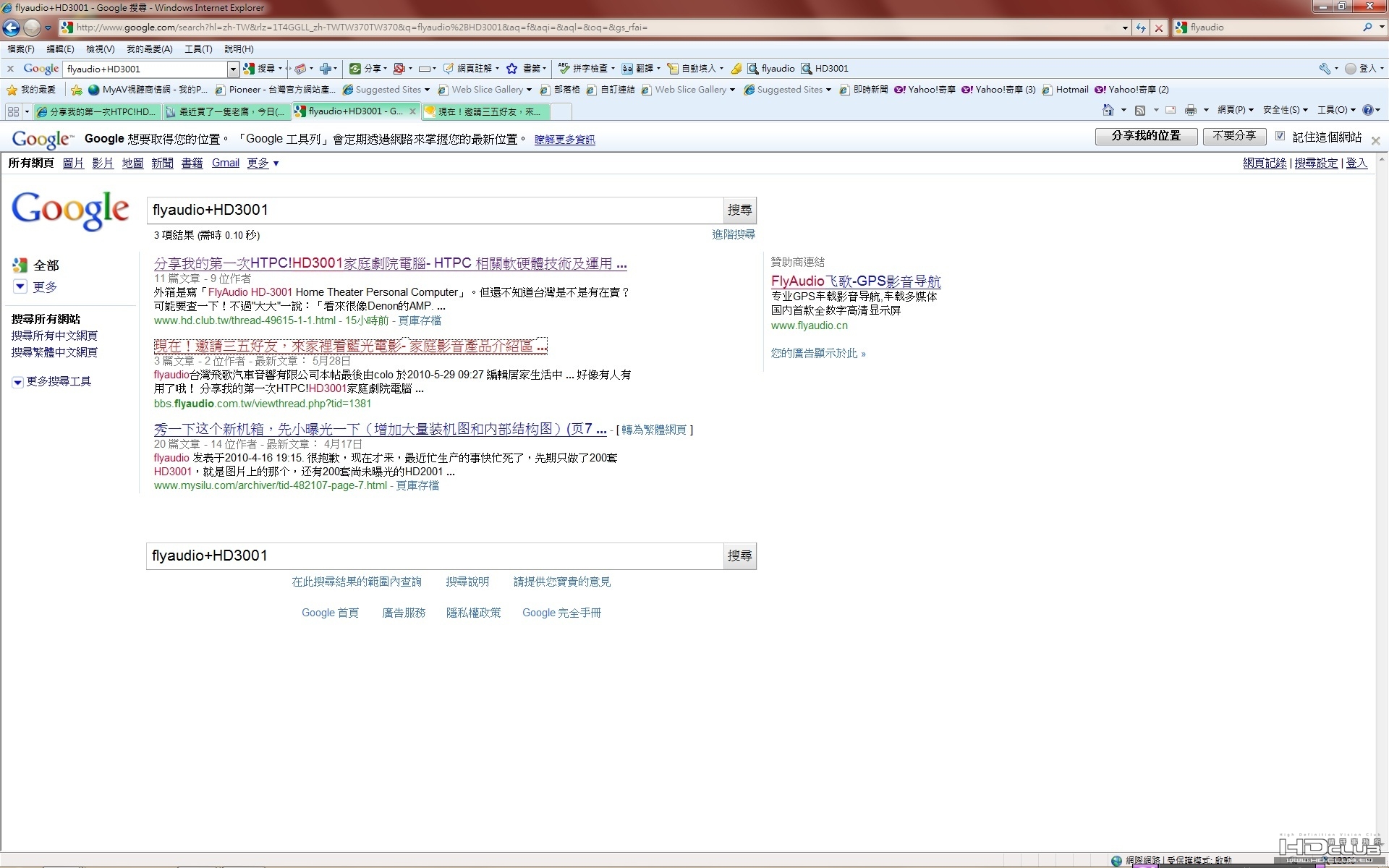Click the Add to Favorites Bar icon
Viewport: 1389px width, 868px height.
coord(77,90)
